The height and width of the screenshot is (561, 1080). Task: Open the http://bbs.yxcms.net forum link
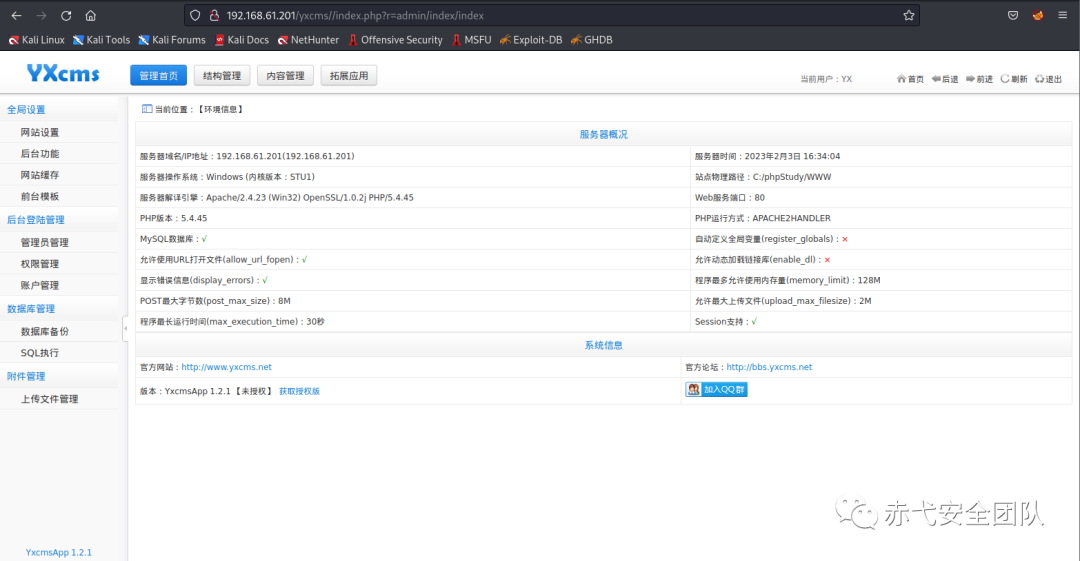(x=769, y=367)
